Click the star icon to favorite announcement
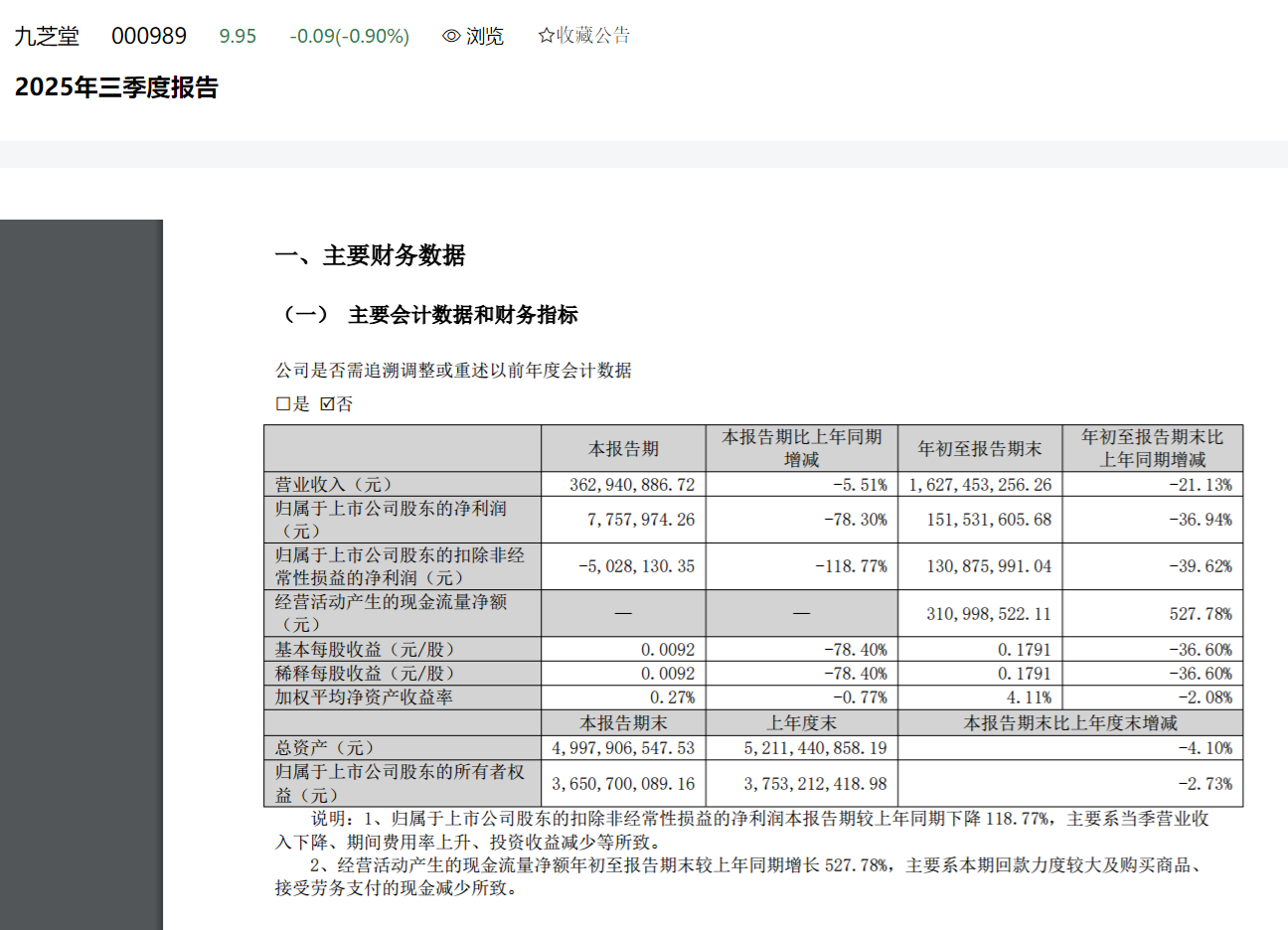Screen dimensions: 1288x930 point(546,36)
